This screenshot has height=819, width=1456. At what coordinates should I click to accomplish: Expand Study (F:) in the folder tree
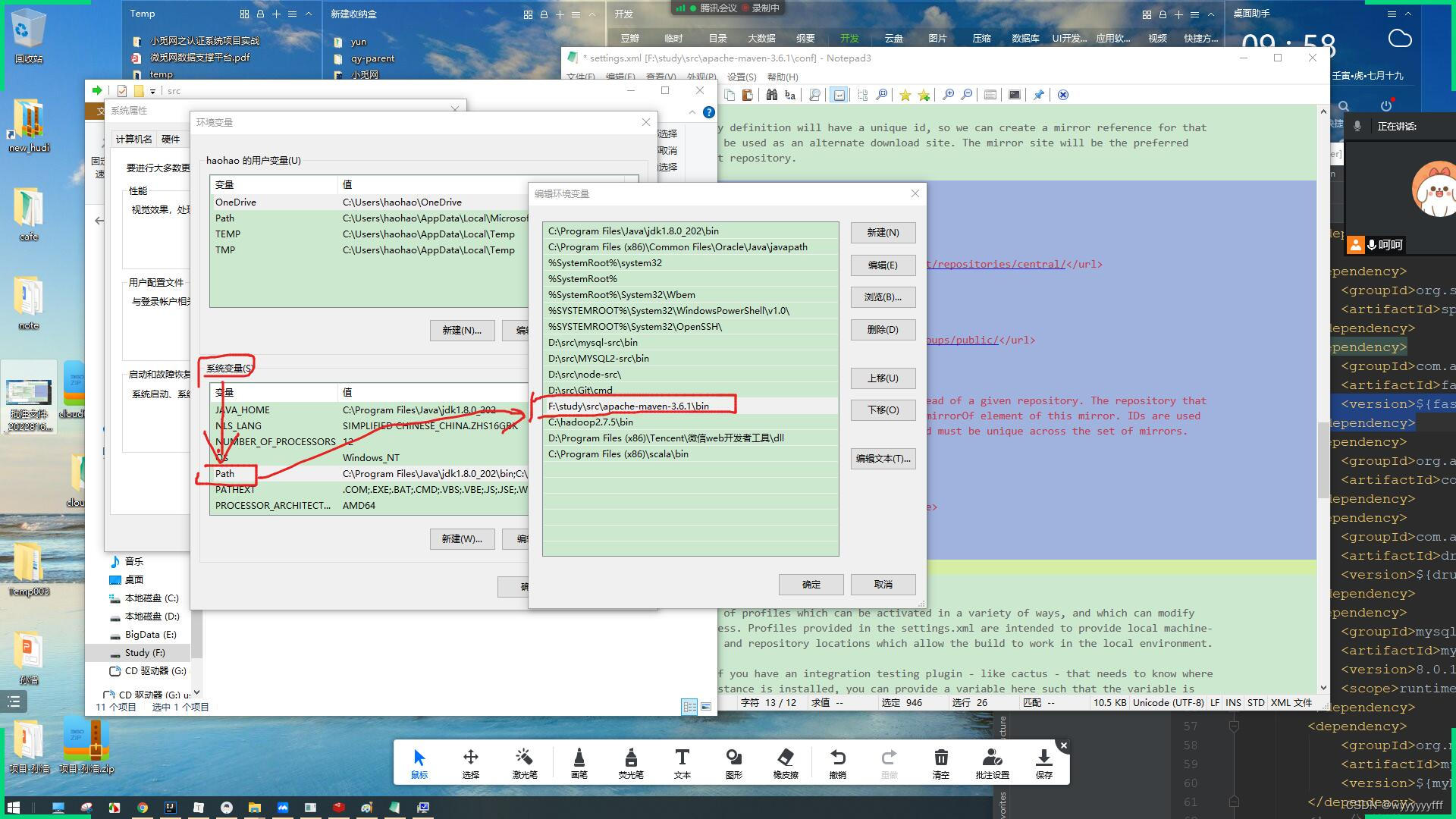107,653
